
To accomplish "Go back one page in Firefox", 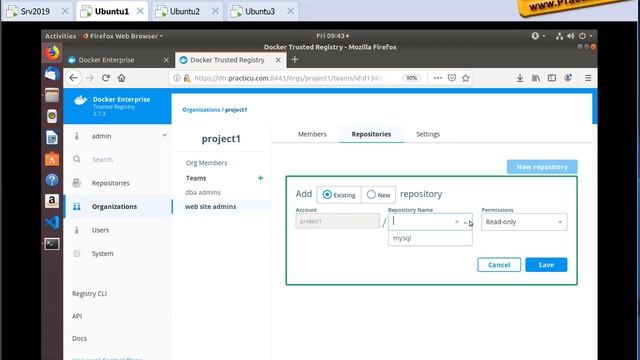I will click(x=73, y=78).
